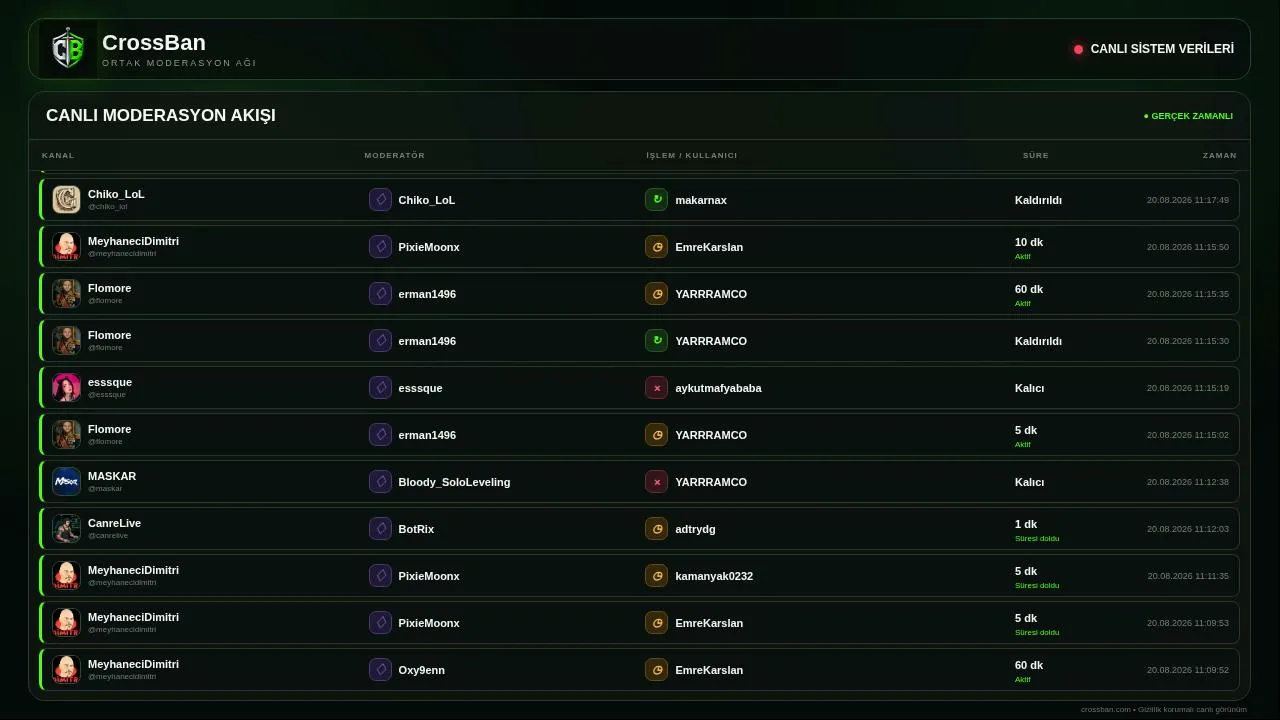
Task: Click the unban icon beside makarnax
Action: click(x=656, y=200)
